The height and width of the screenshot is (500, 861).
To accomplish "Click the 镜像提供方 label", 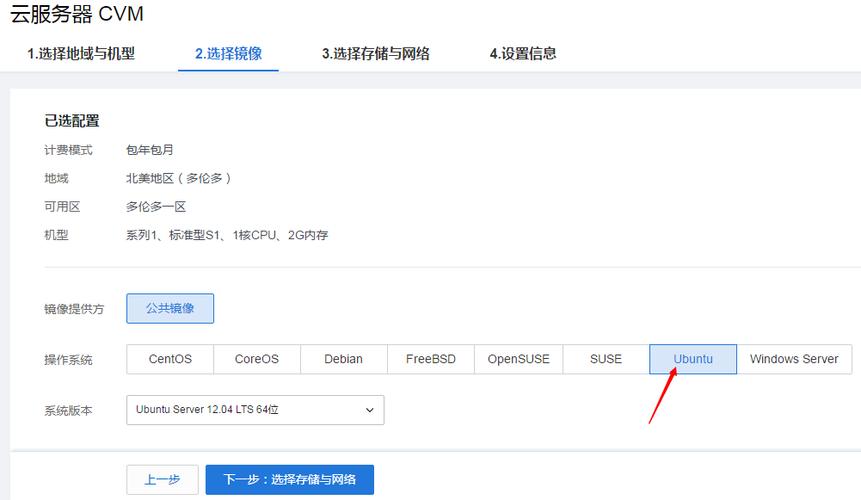I will 74,309.
